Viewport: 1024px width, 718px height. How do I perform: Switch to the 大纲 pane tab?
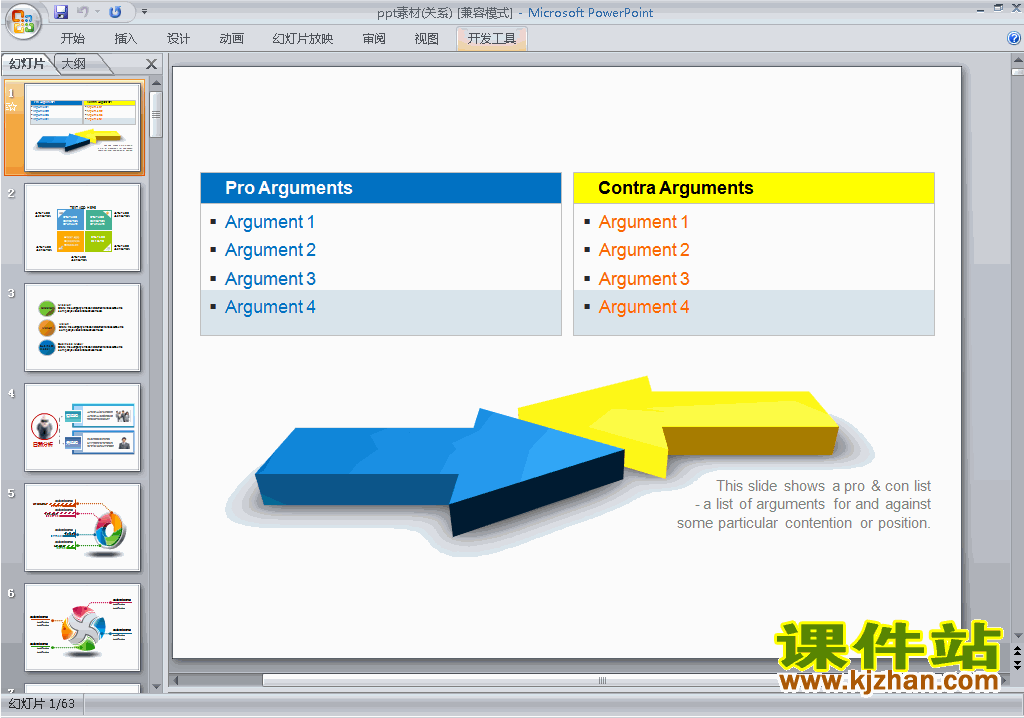(x=74, y=64)
